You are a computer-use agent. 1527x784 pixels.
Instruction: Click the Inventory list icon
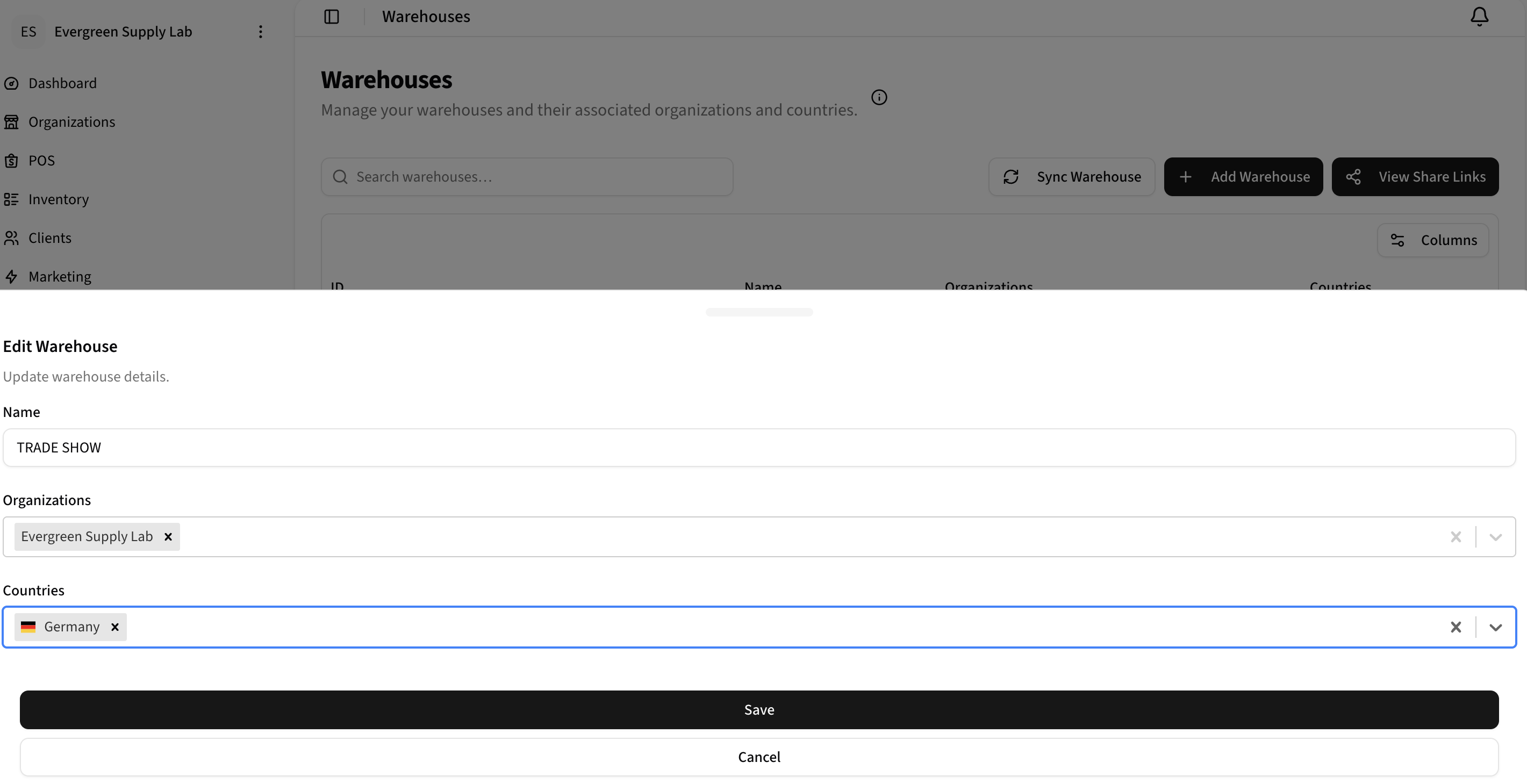click(x=11, y=199)
